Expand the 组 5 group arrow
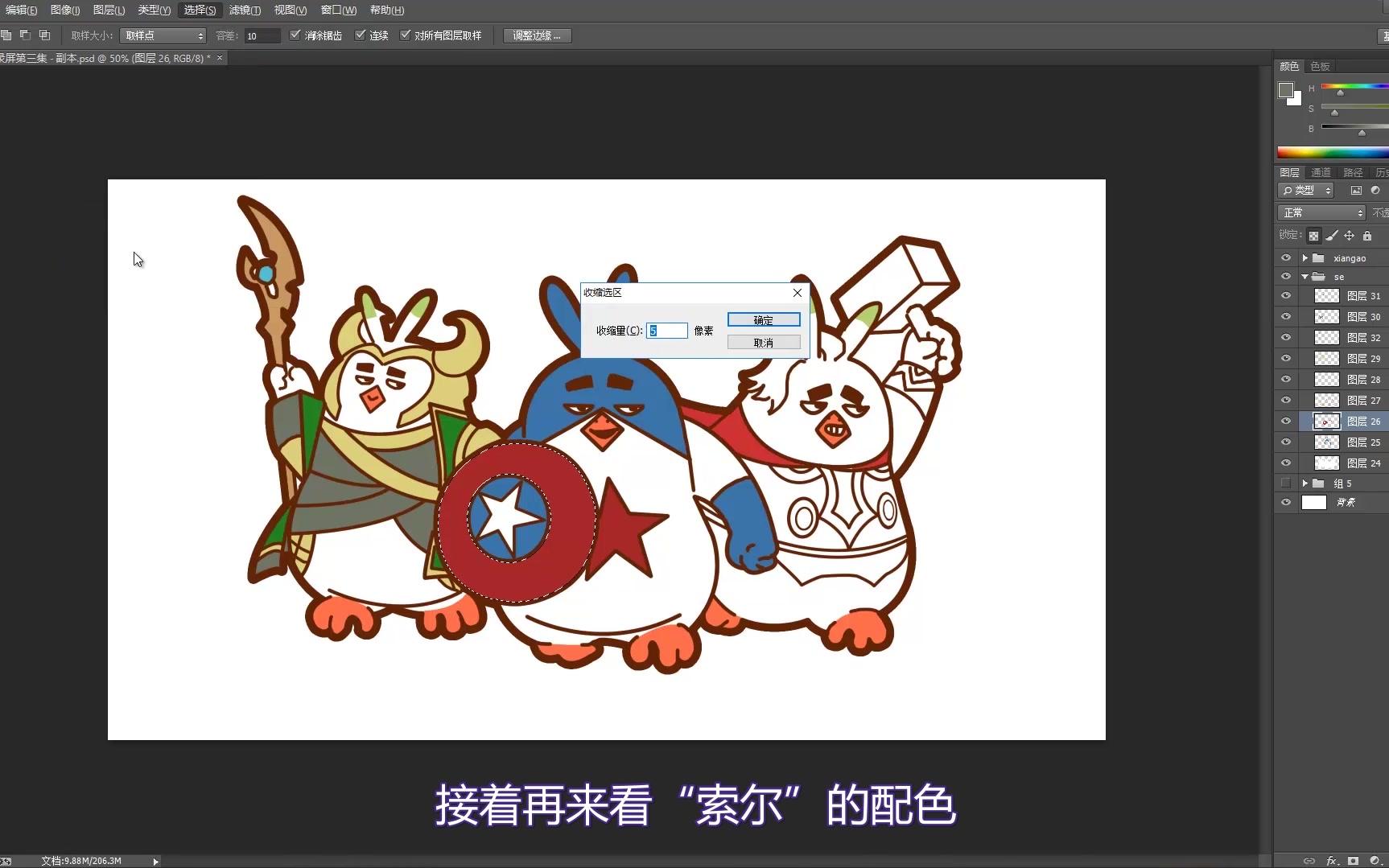This screenshot has height=868, width=1389. tap(1305, 483)
